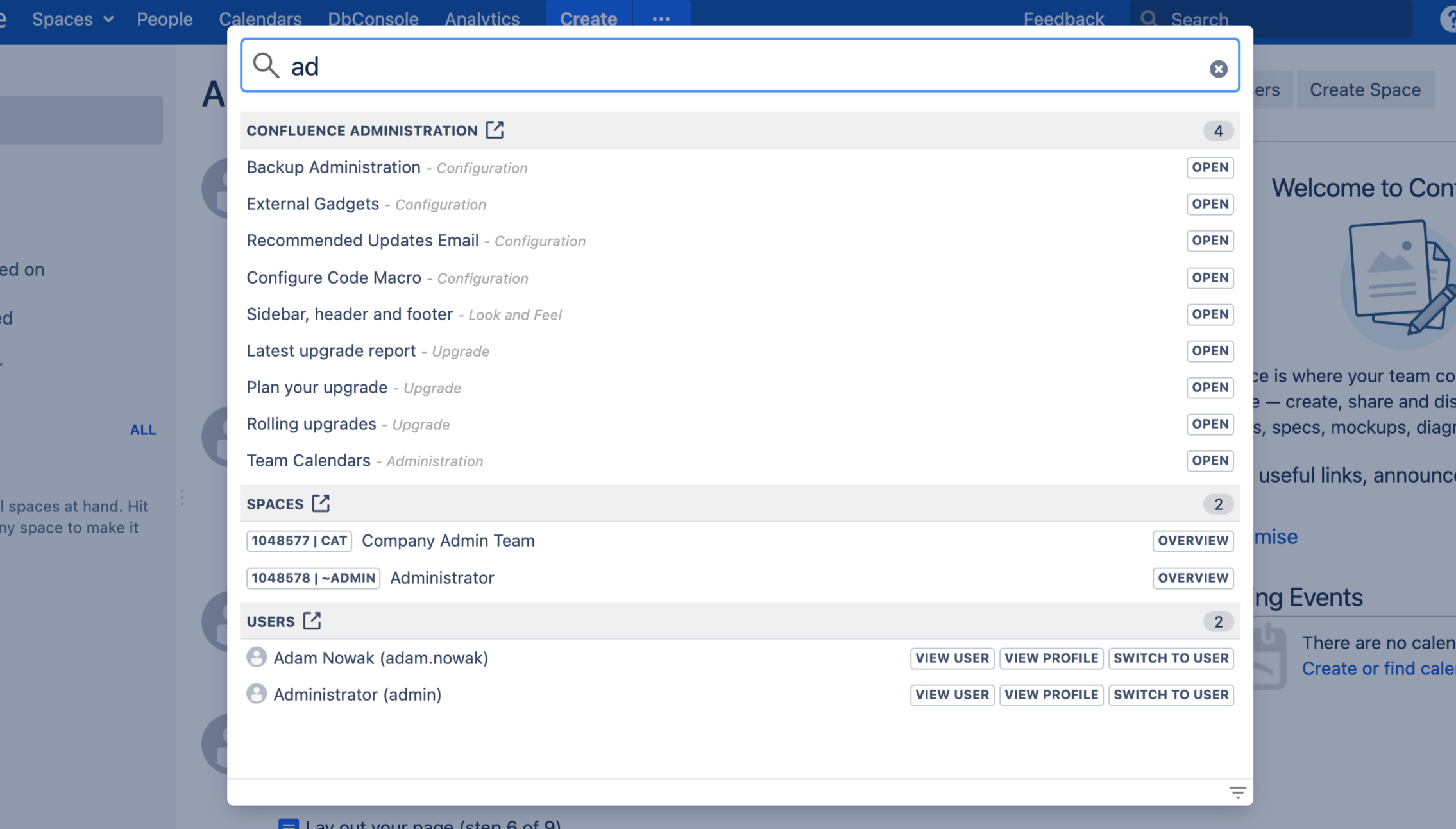Image resolution: width=1456 pixels, height=829 pixels.
Task: Click the magnifier icon in the search box
Action: click(x=266, y=65)
